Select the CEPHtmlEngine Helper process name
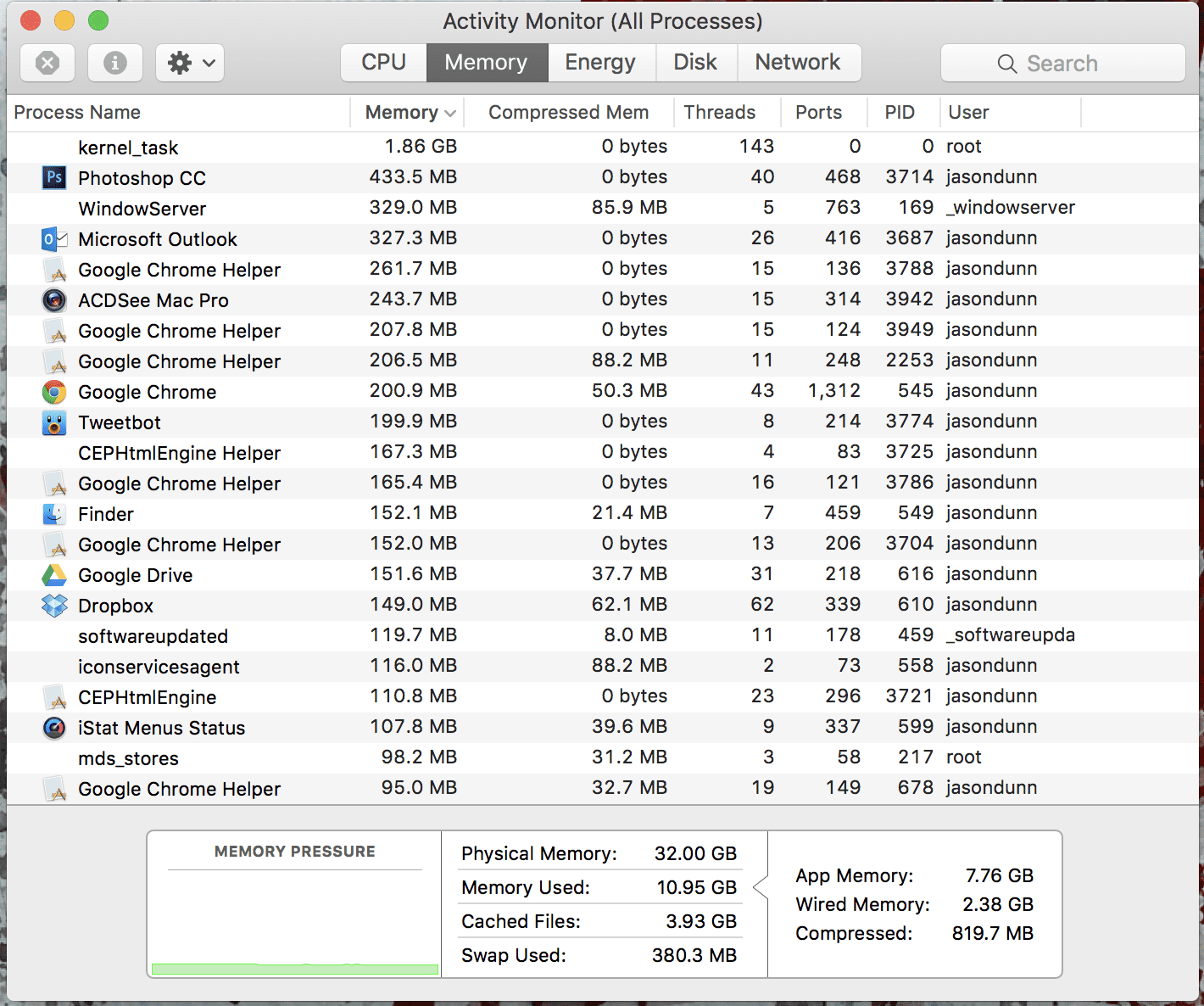This screenshot has height=1006, width=1204. pyautogui.click(x=179, y=453)
